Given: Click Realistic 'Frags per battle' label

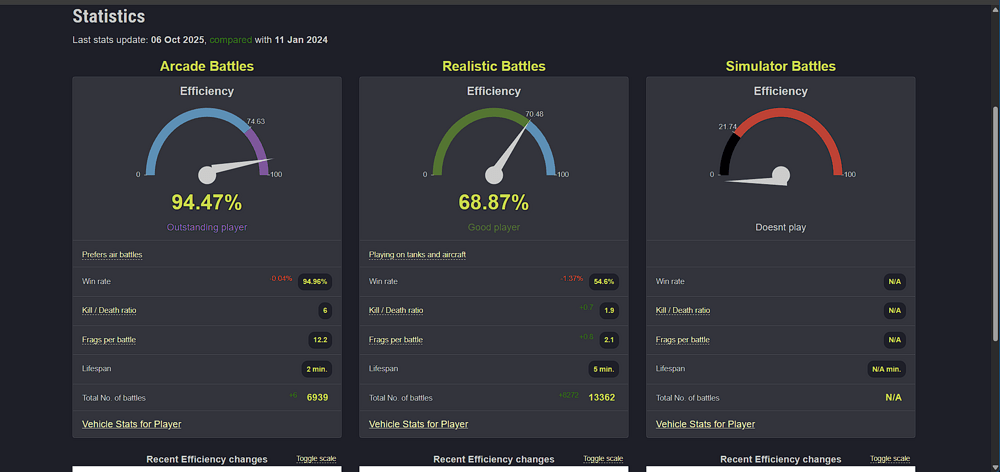Looking at the screenshot, I should click(395, 340).
